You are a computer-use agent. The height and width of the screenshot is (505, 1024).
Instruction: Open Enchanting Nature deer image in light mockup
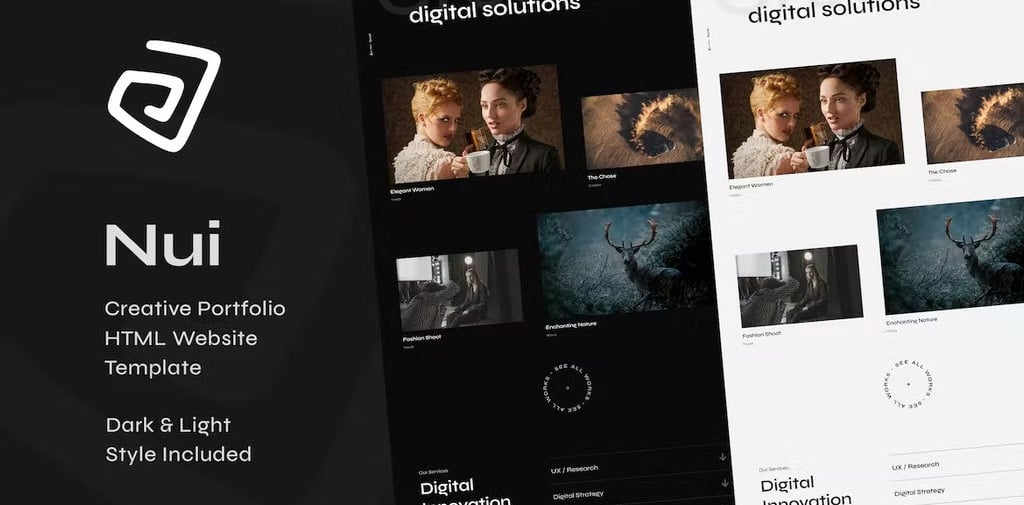(951, 255)
